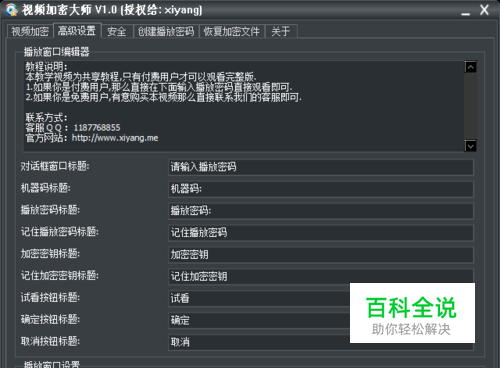Click the 教程说明 line in editor
The width and height of the screenshot is (500, 368).
(x=46, y=67)
